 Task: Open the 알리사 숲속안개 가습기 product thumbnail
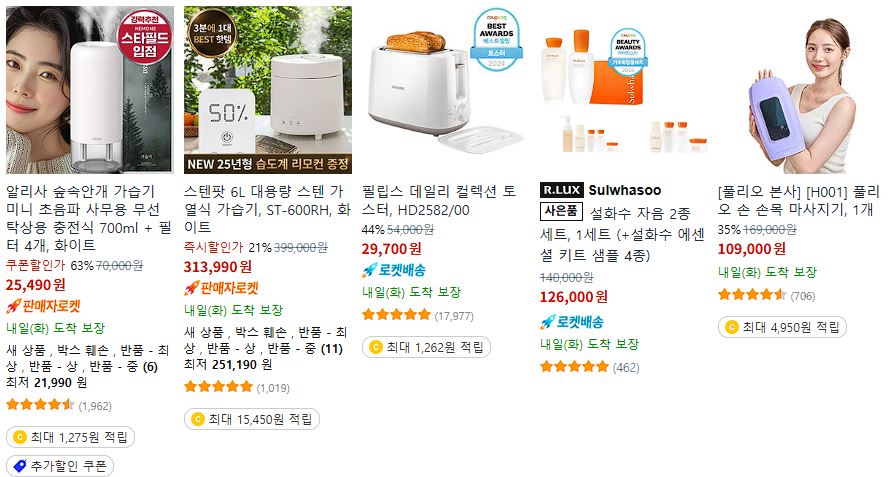point(90,90)
